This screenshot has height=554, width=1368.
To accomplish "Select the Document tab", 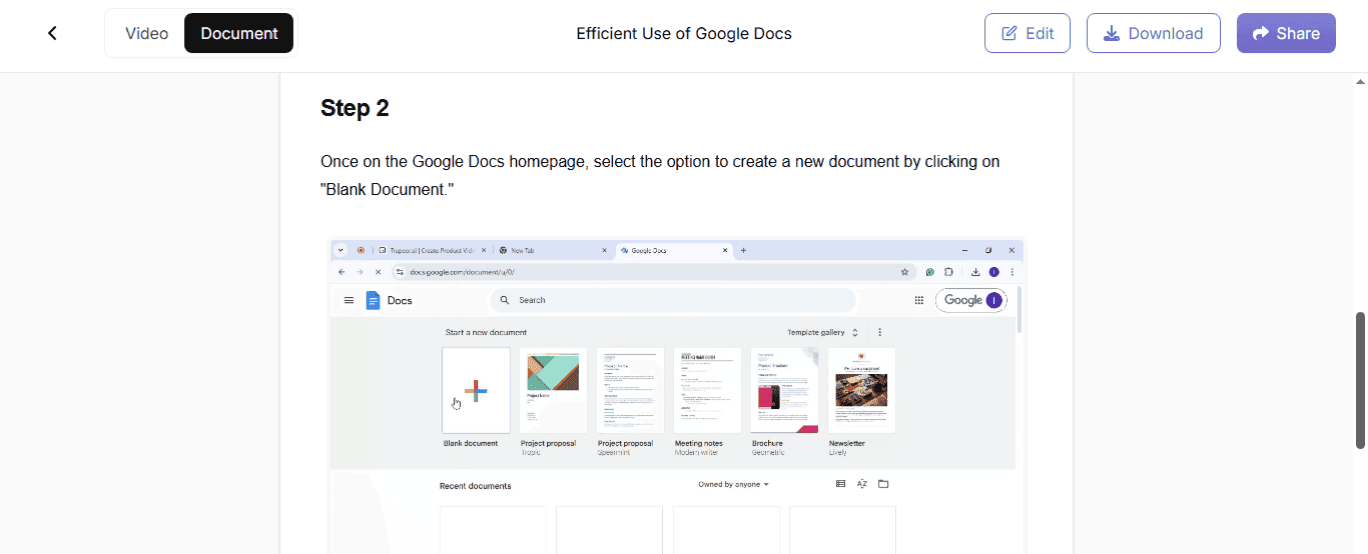I will point(239,33).
